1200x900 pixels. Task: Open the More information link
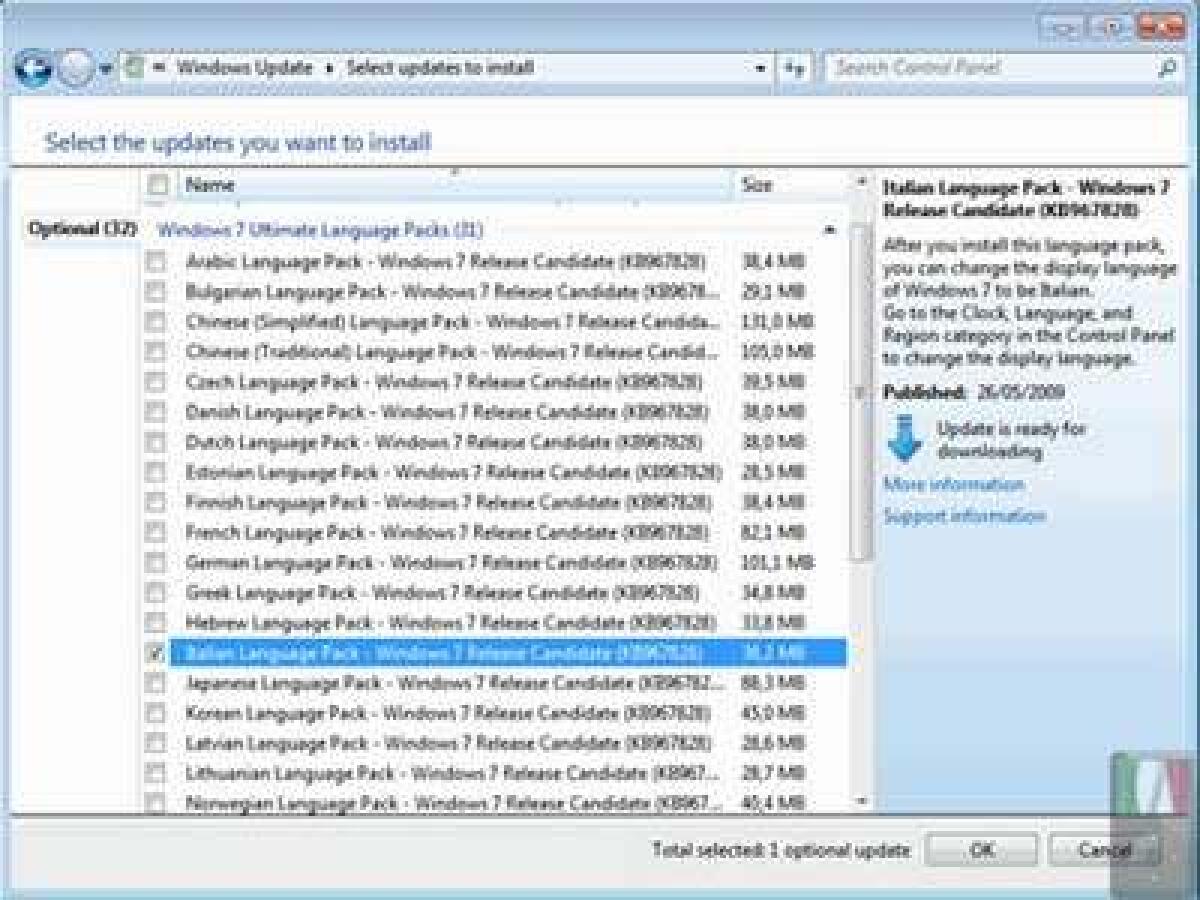point(953,484)
